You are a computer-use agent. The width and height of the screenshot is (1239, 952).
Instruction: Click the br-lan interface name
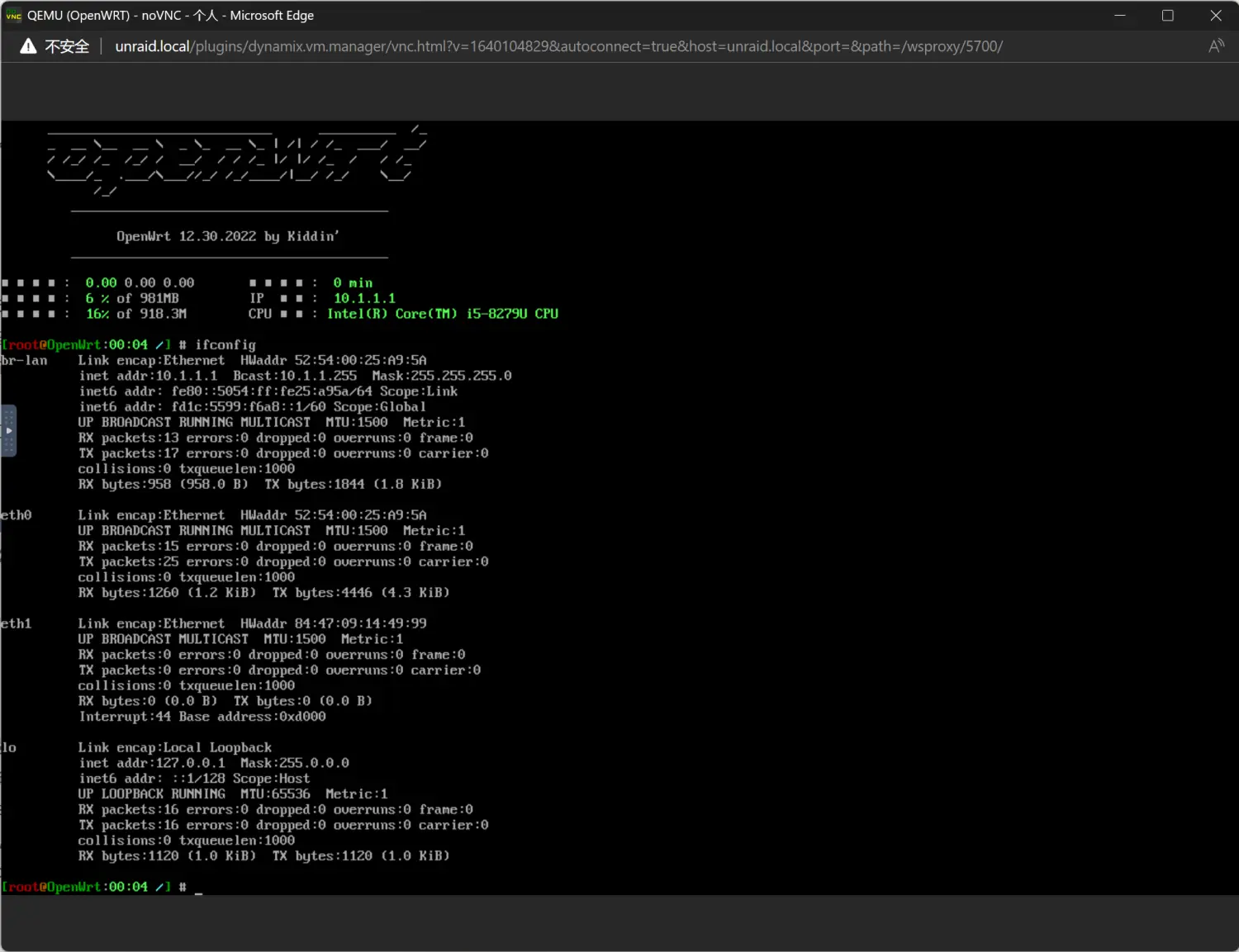point(25,360)
